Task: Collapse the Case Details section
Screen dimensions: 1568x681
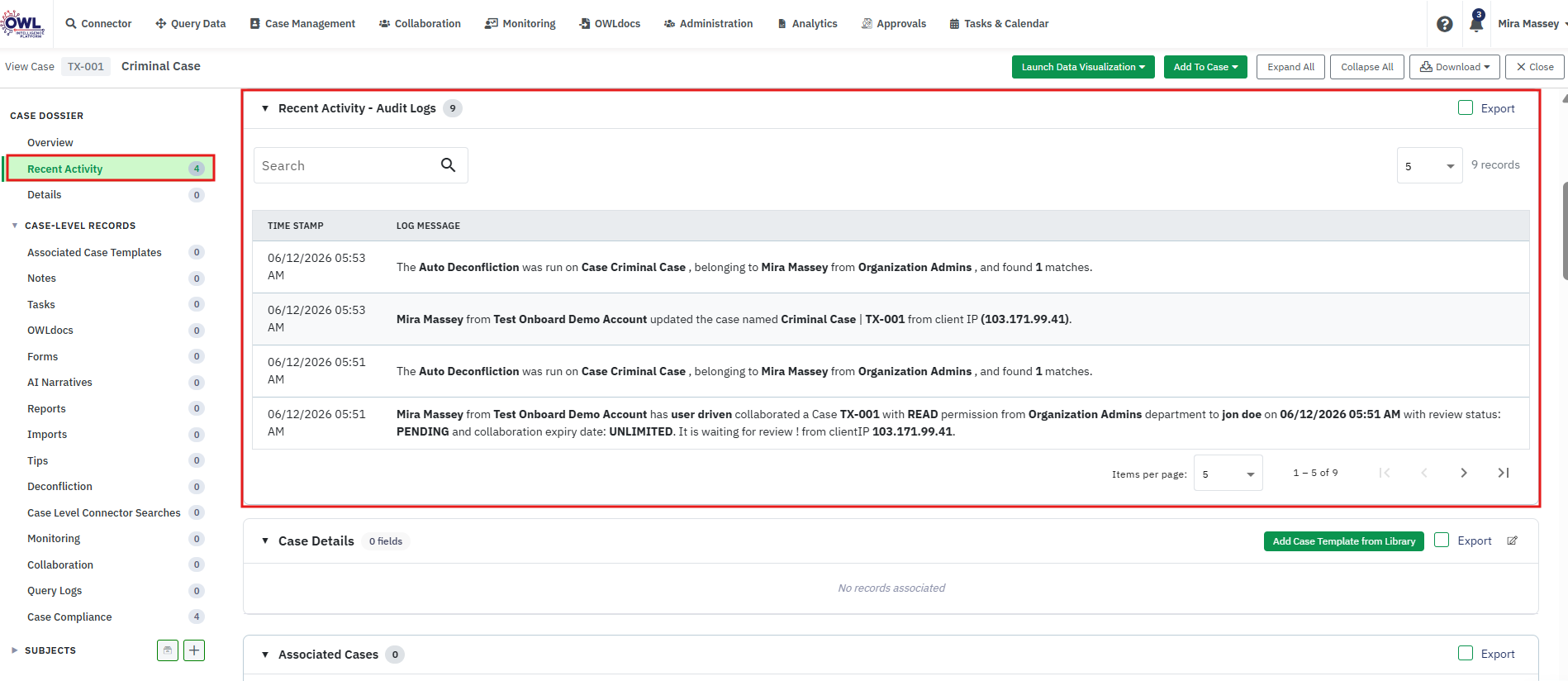Action: coord(265,541)
